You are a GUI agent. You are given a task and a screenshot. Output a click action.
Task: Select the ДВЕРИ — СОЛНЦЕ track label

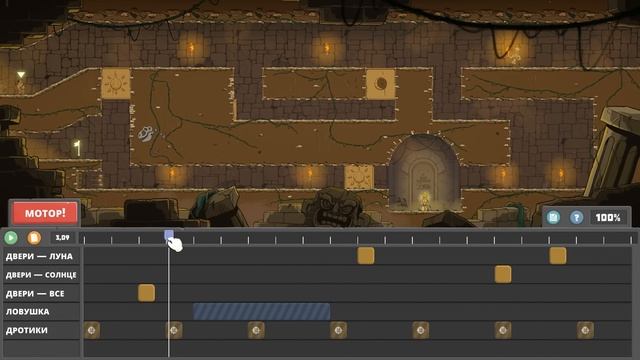pos(41,275)
